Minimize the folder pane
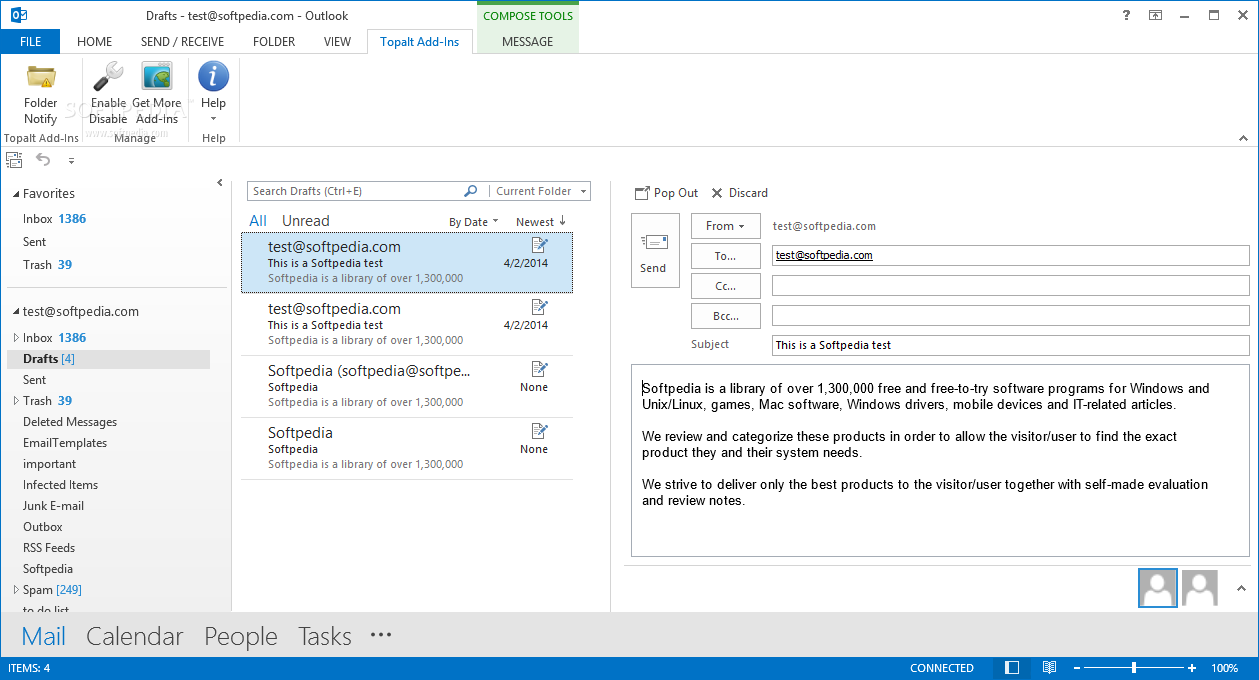Image resolution: width=1259 pixels, height=680 pixels. [220, 183]
